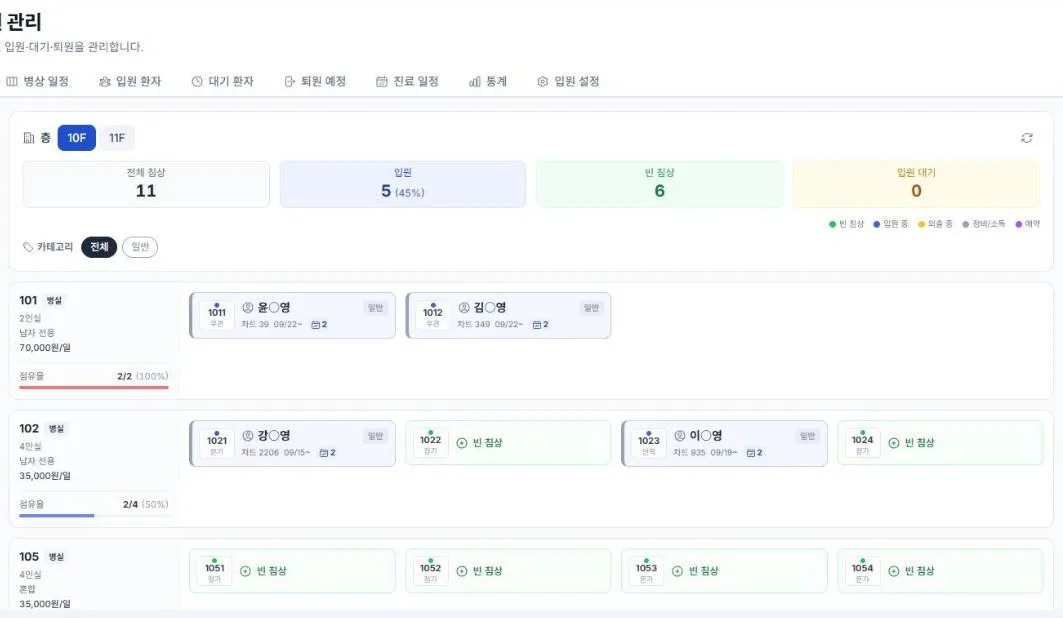1063x618 pixels.
Task: Click the building icon next to 층
Action: click(x=28, y=138)
